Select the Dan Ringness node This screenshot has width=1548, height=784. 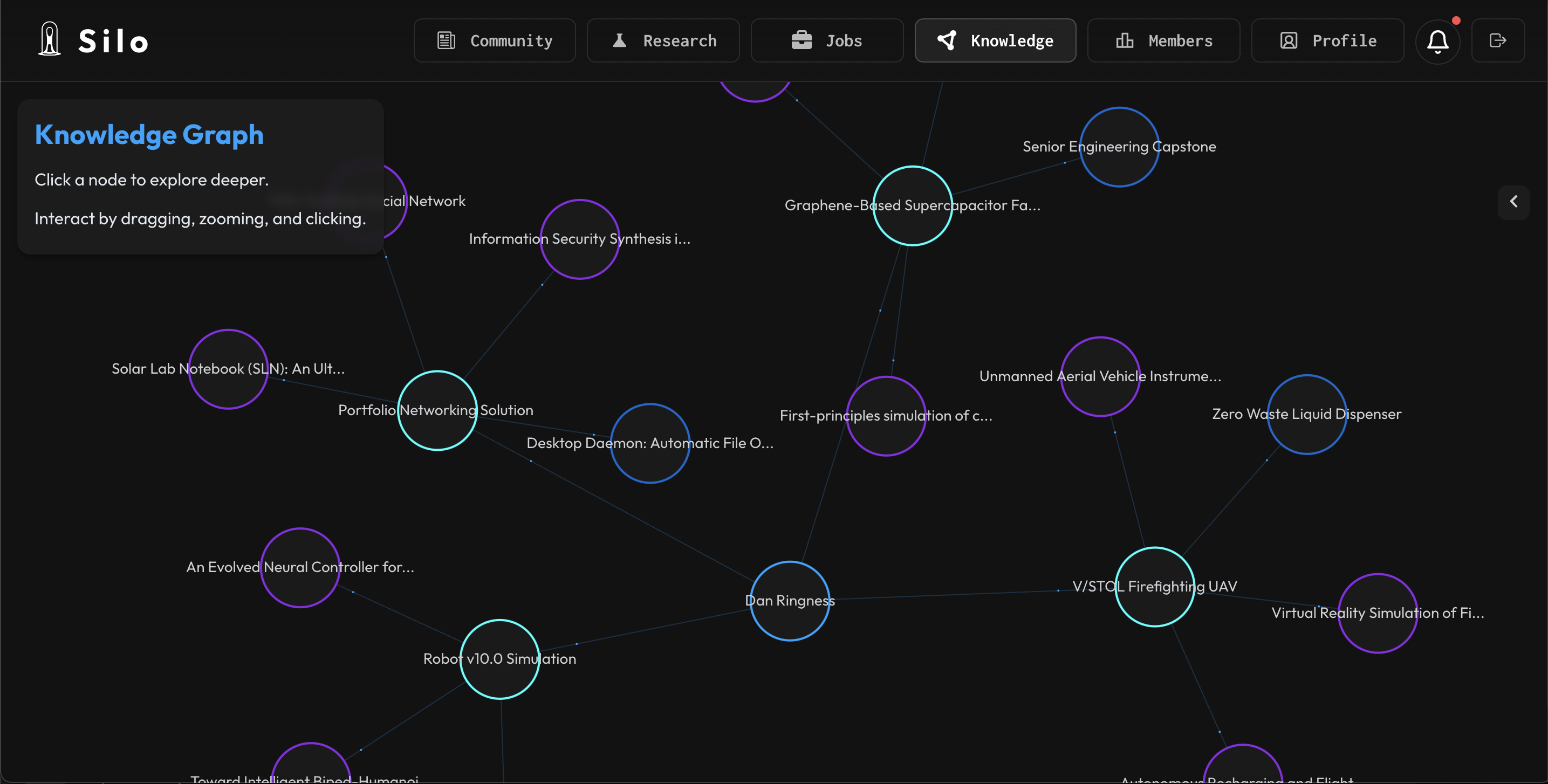(x=790, y=601)
